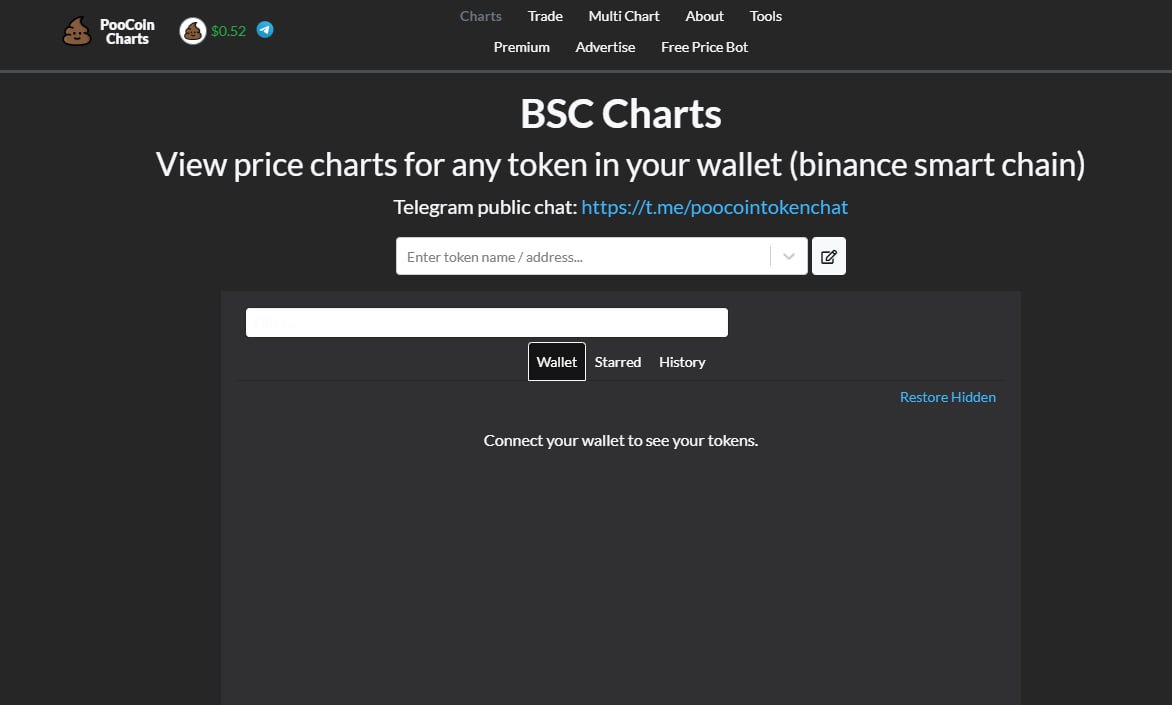Image resolution: width=1172 pixels, height=705 pixels.
Task: Open the t.me/poocointokenchat Telegram link
Action: click(715, 207)
